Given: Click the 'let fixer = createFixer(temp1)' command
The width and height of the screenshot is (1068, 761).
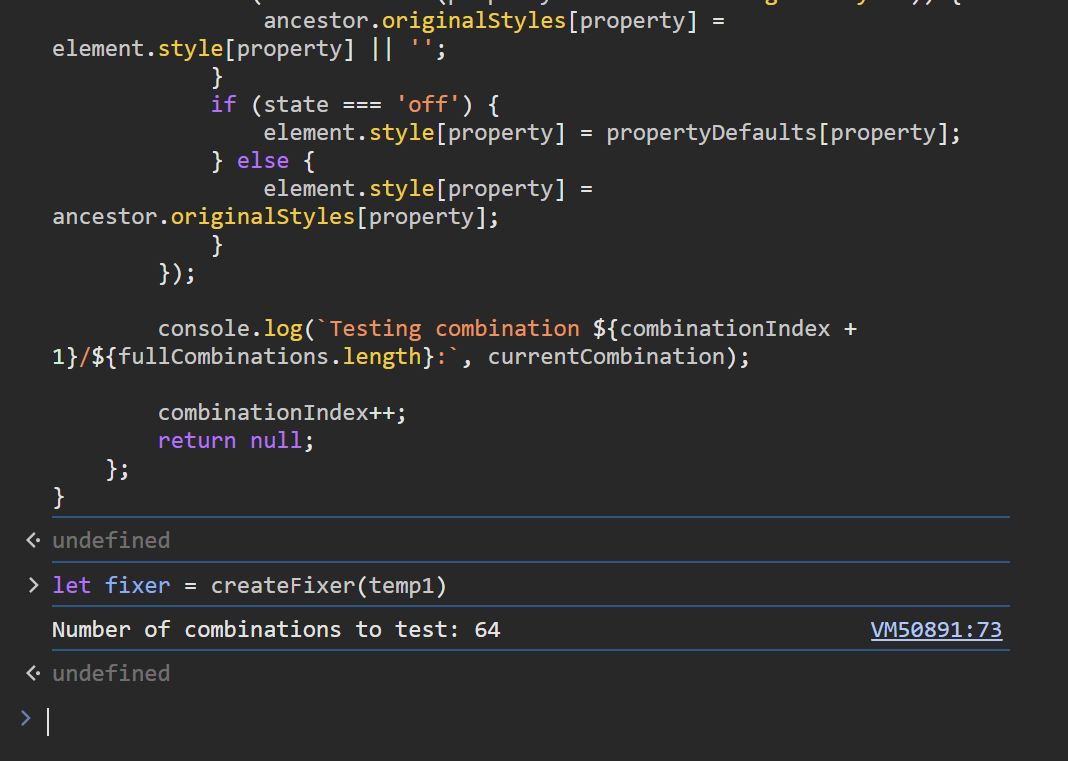Looking at the screenshot, I should [249, 585].
